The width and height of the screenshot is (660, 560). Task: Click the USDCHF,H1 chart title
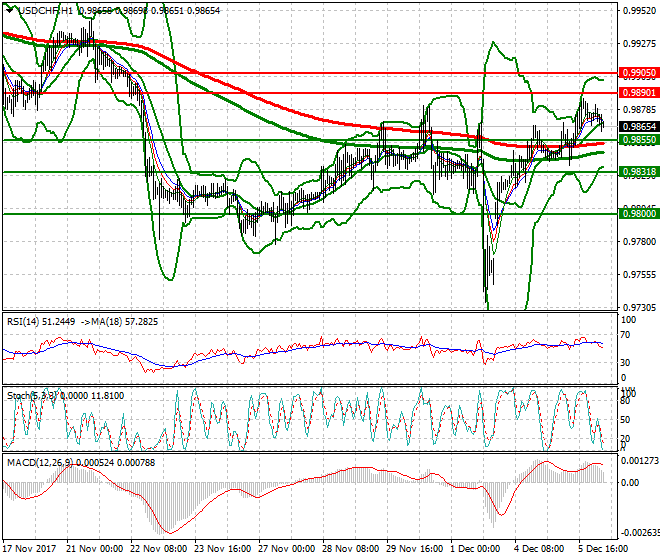[45, 9]
